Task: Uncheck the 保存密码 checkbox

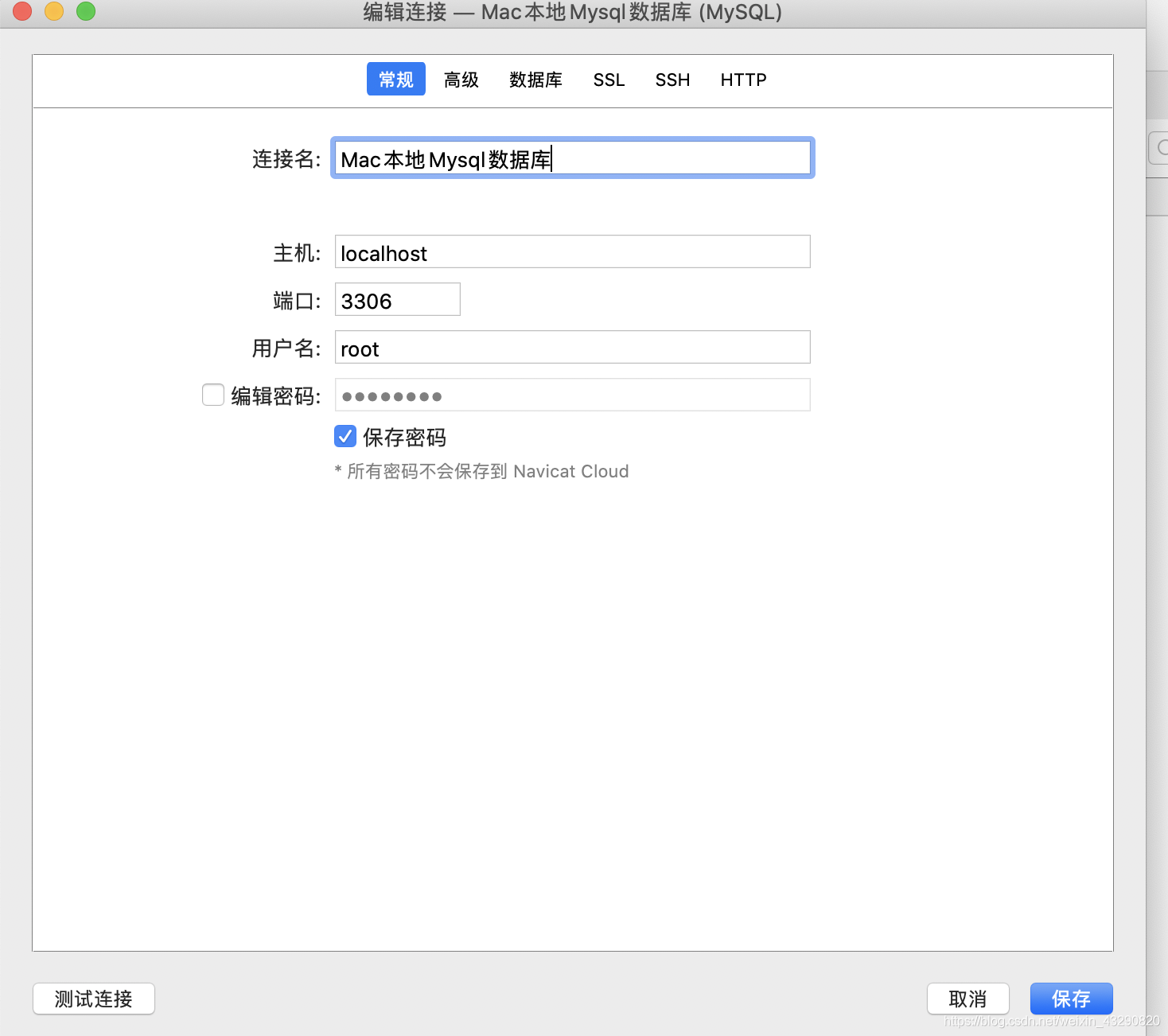Action: click(x=345, y=436)
